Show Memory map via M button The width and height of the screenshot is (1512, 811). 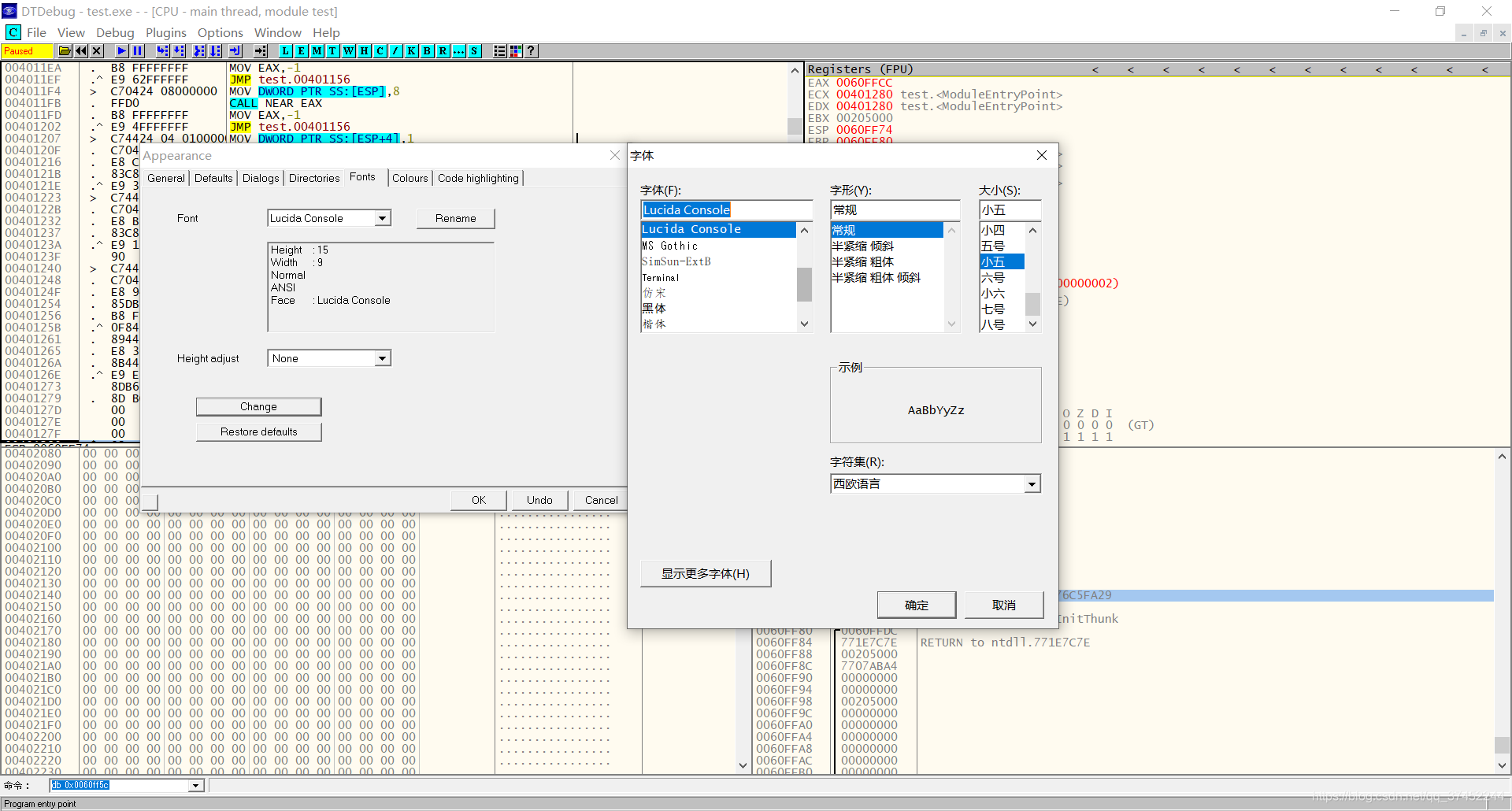click(317, 51)
